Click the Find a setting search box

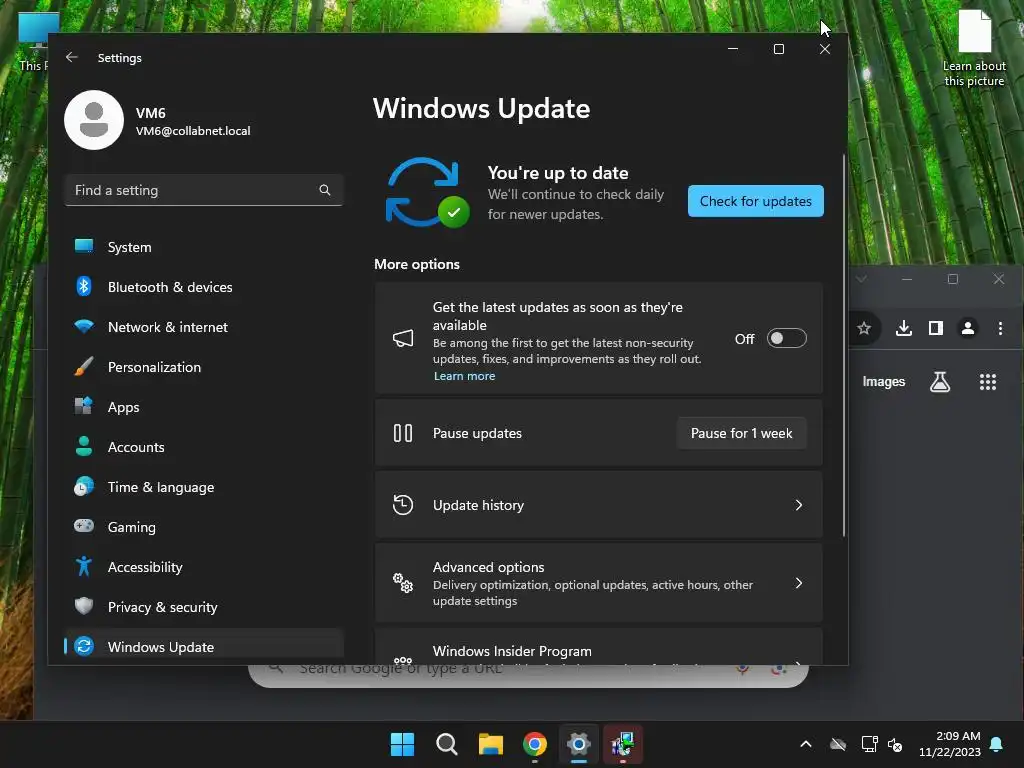click(204, 190)
